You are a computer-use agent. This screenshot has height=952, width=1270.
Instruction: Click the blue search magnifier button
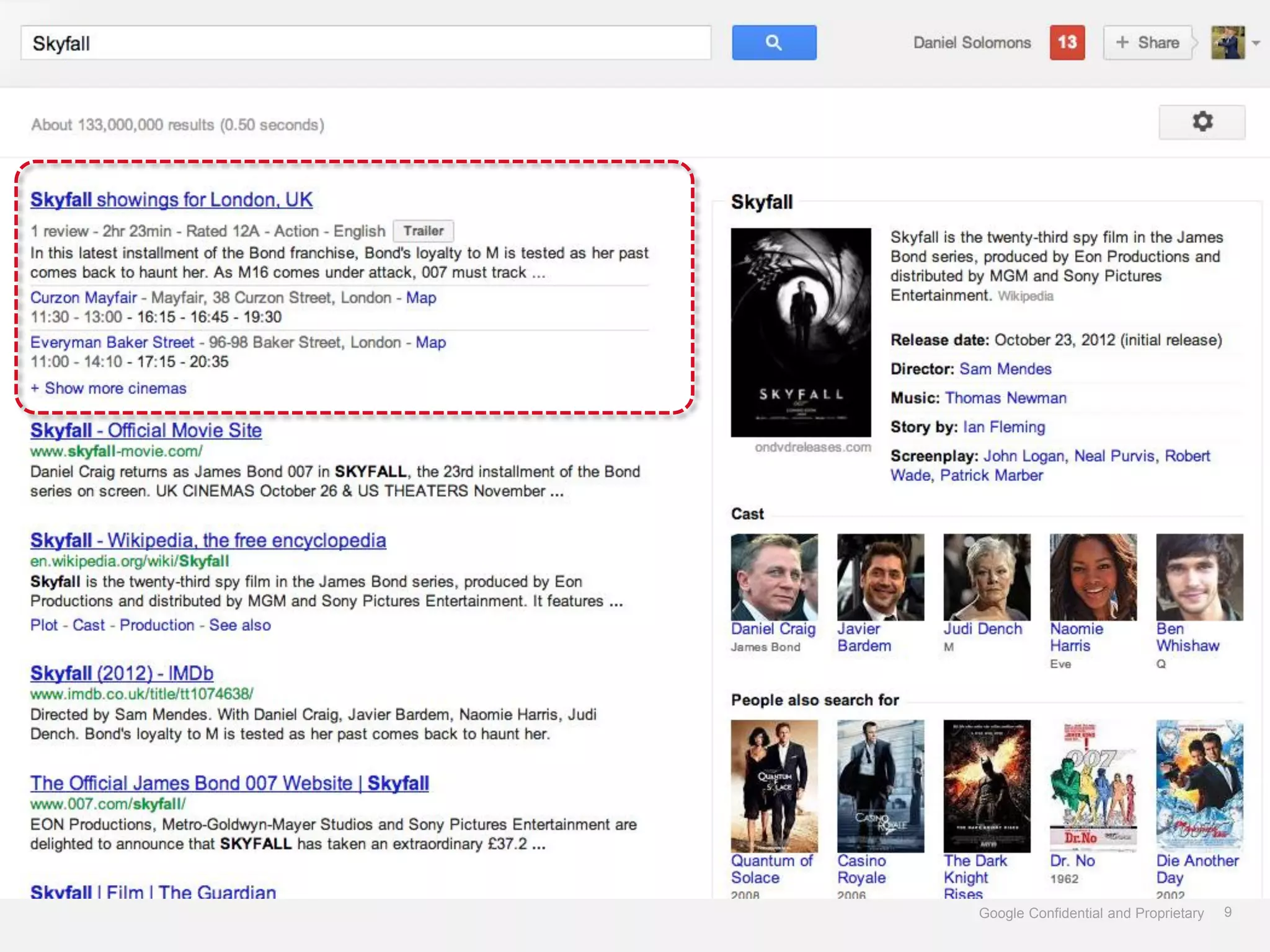(774, 43)
